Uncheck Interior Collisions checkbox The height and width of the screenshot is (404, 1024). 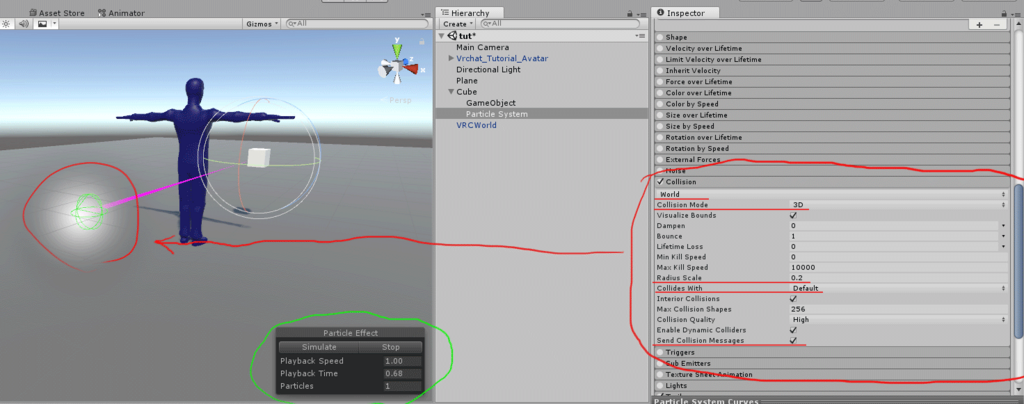point(793,299)
